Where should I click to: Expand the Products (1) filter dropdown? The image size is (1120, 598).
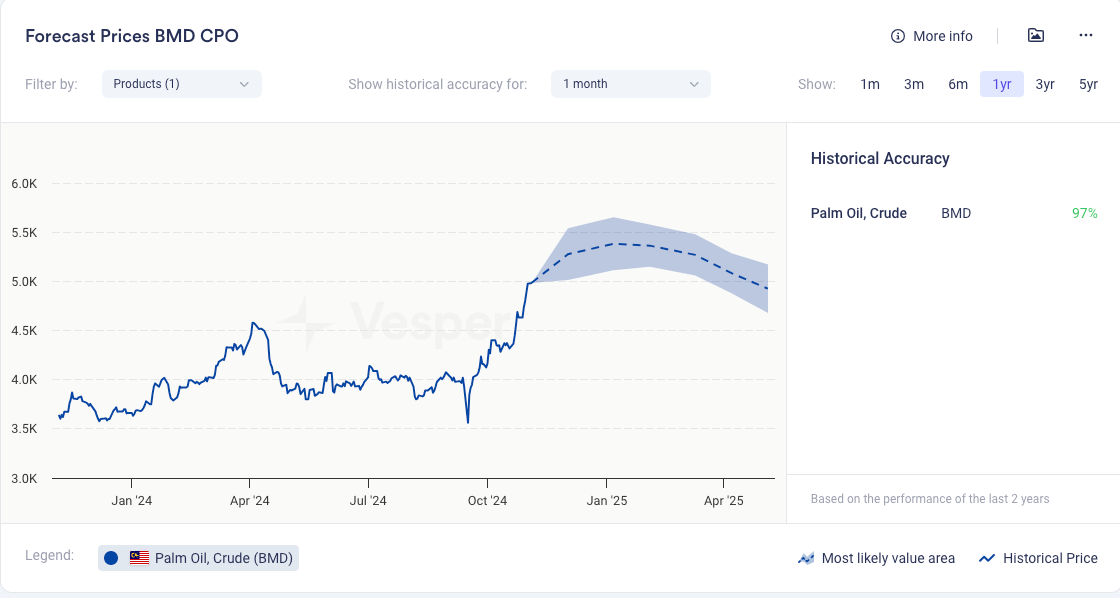pos(181,84)
